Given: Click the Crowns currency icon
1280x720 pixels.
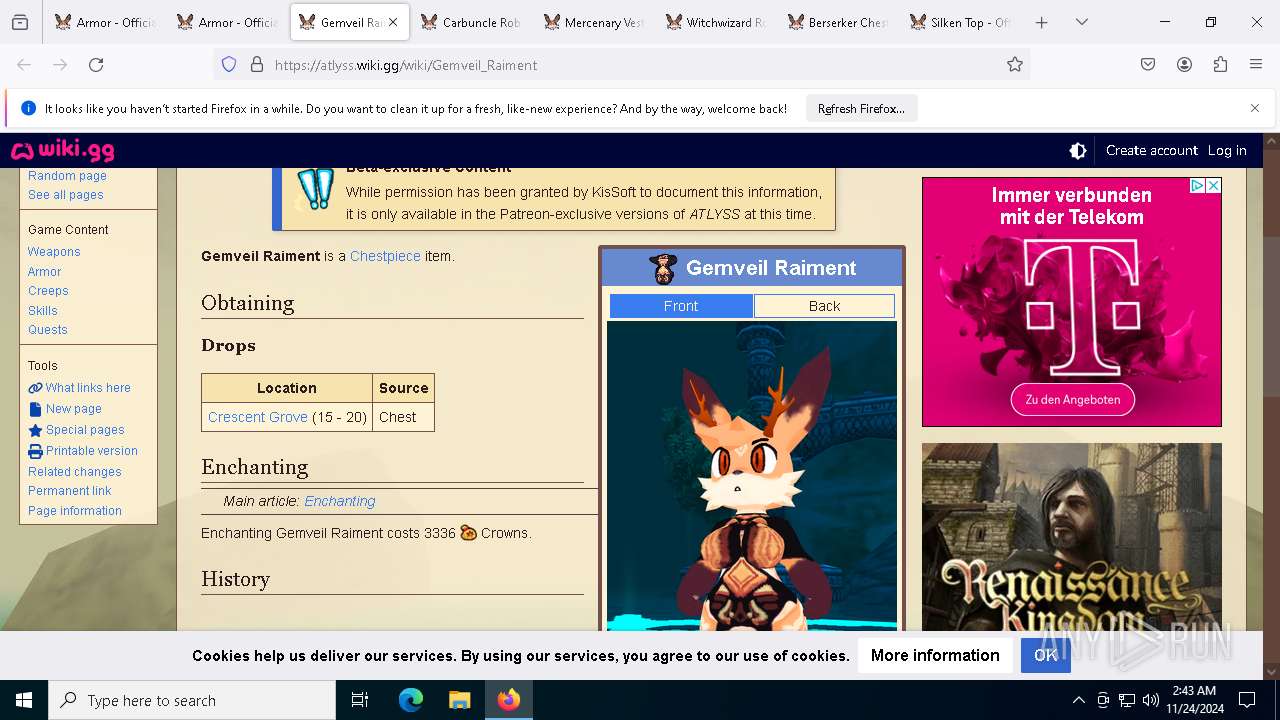Looking at the screenshot, I should (468, 533).
